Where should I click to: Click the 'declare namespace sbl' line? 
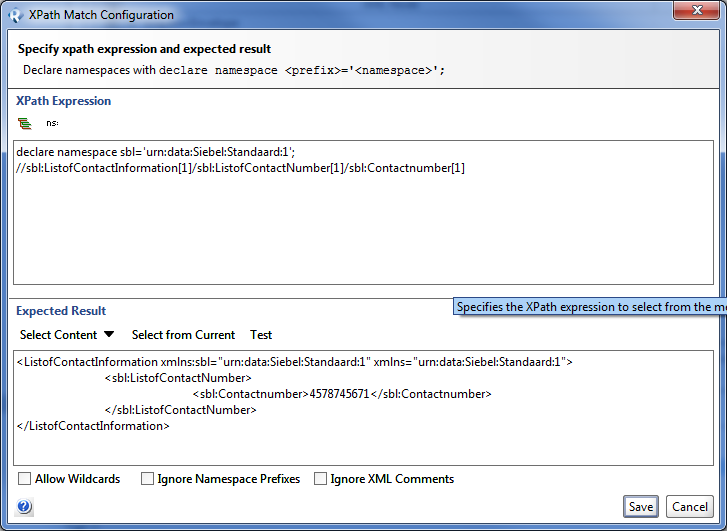[x=155, y=151]
